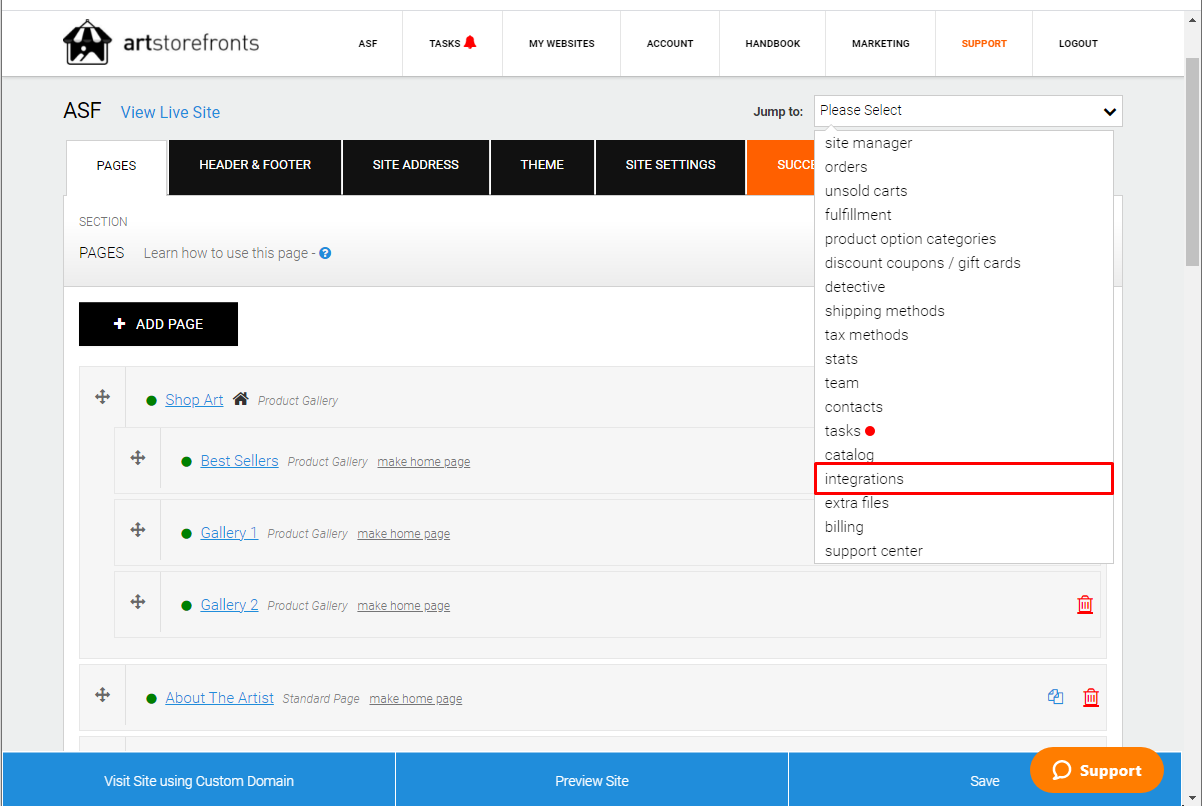The image size is (1202, 806).
Task: Click the move handle for Gallery 1
Action: point(138,530)
